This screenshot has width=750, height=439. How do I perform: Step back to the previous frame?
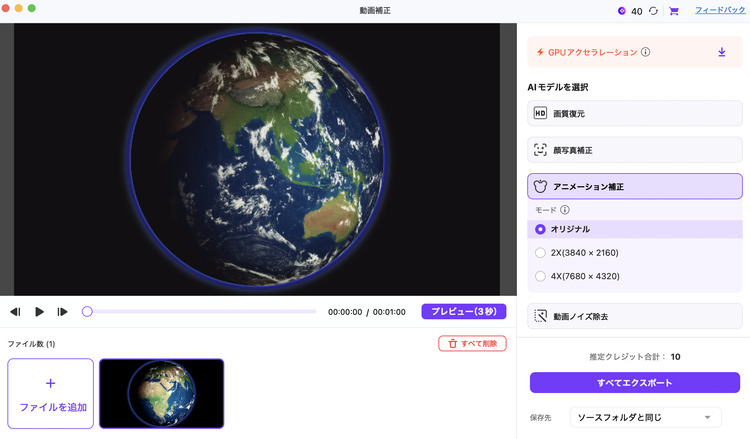click(16, 312)
